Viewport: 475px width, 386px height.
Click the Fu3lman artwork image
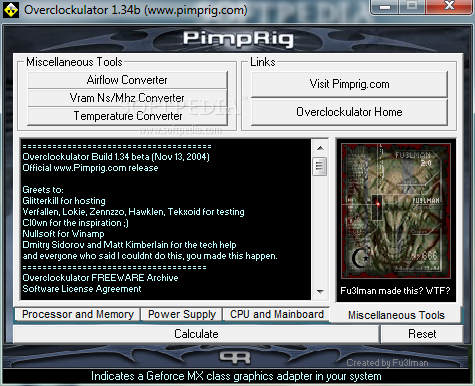396,211
